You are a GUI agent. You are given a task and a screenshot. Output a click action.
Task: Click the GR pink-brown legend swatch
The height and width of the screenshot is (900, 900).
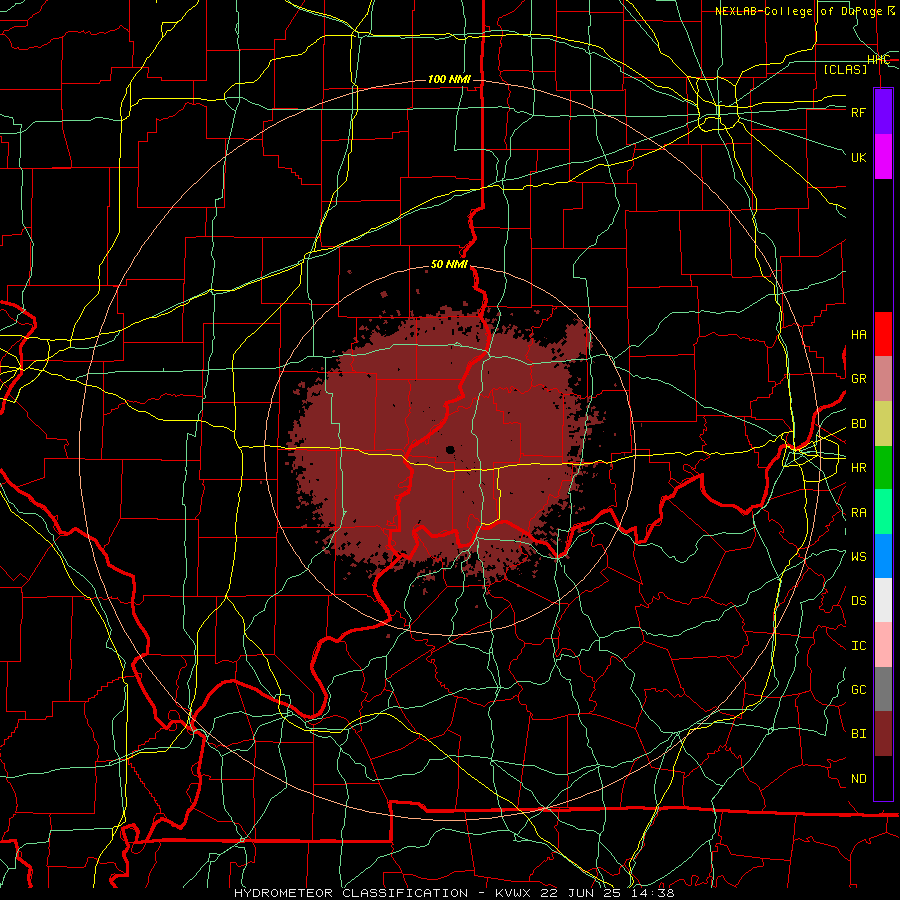coord(883,378)
